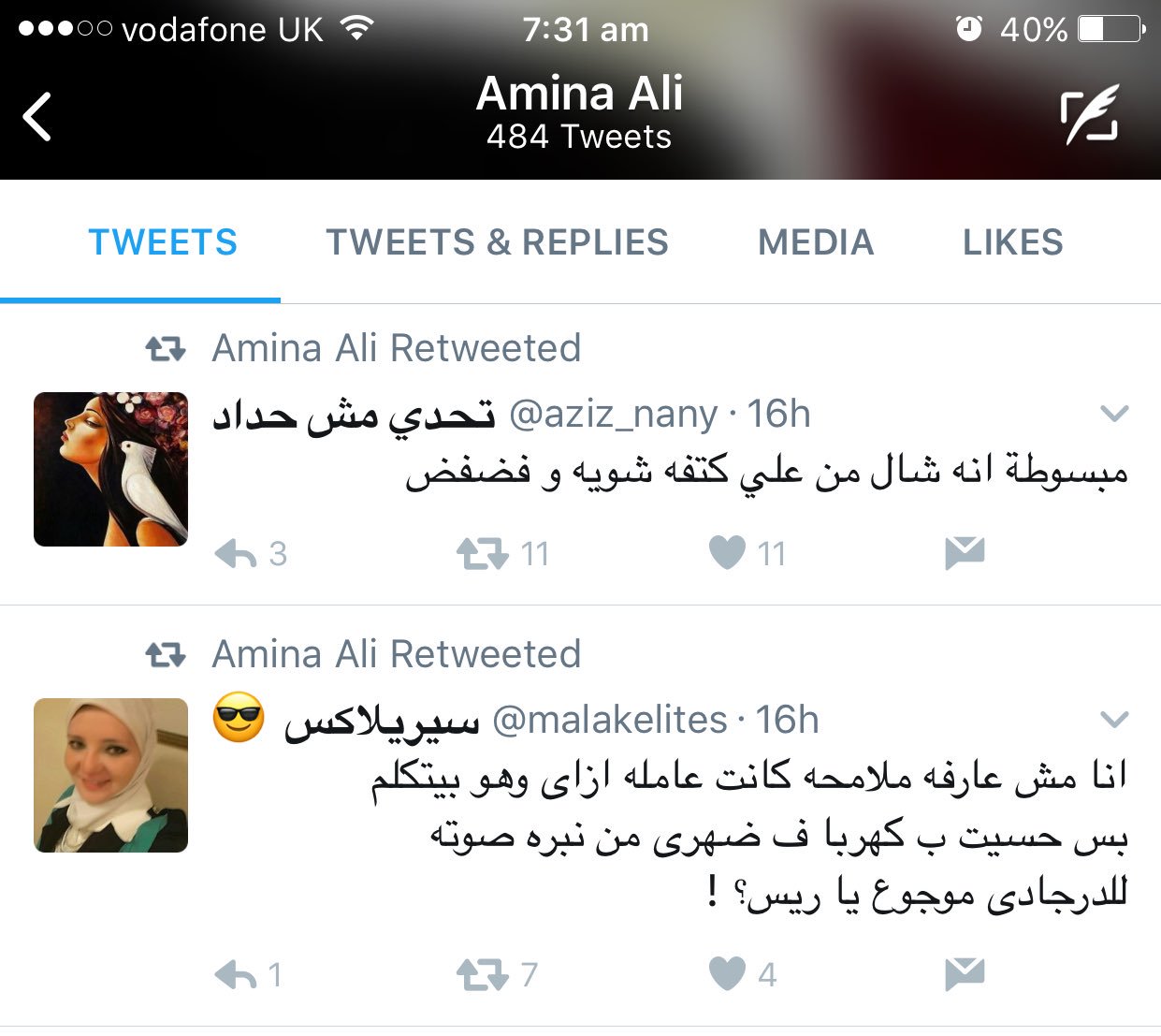Share @malakelites tweet via message icon
This screenshot has height=1036, width=1161.
(x=965, y=974)
